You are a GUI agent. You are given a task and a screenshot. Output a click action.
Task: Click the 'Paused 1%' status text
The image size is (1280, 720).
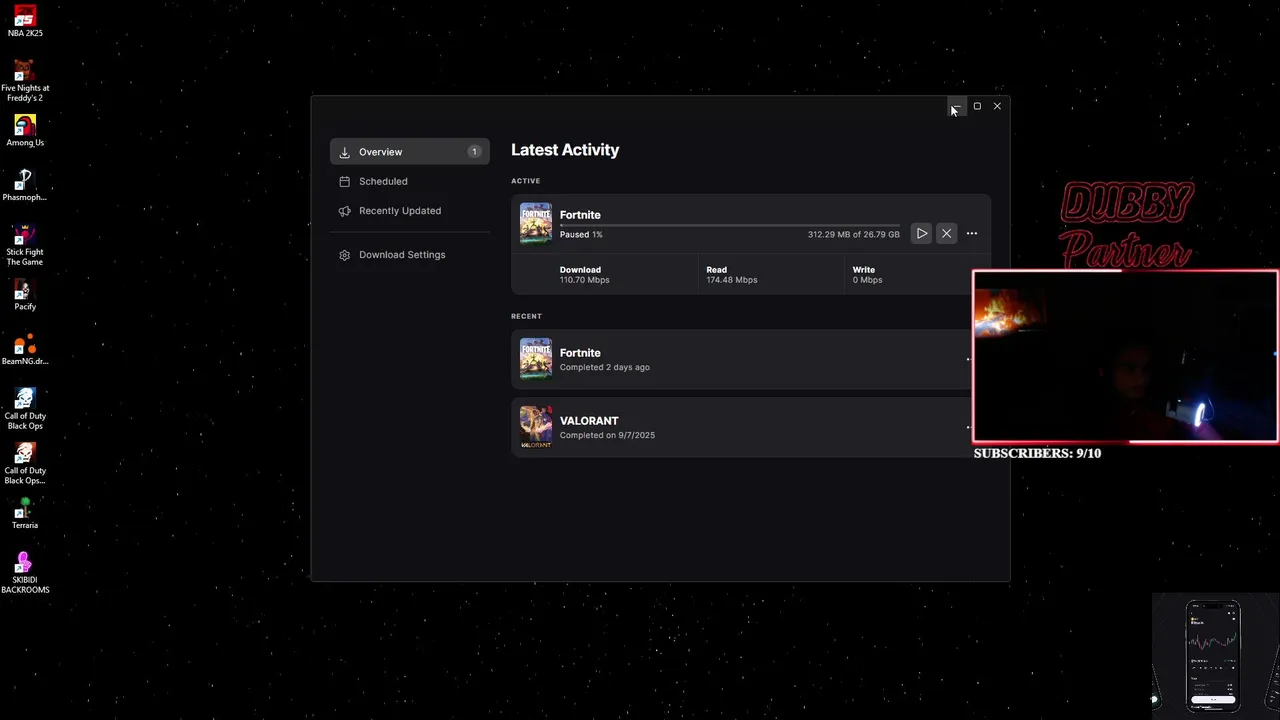point(581,235)
